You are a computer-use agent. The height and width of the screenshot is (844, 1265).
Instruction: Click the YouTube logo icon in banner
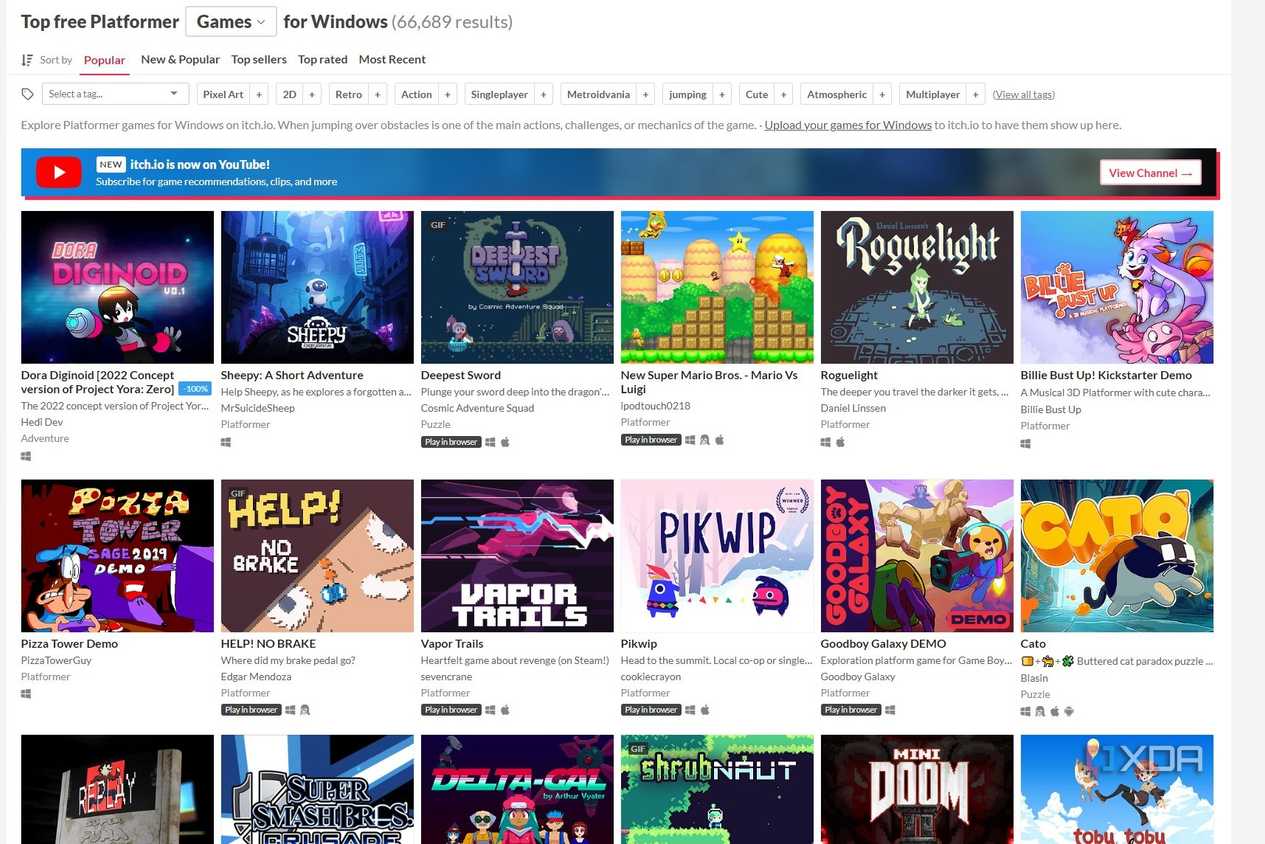tap(59, 172)
